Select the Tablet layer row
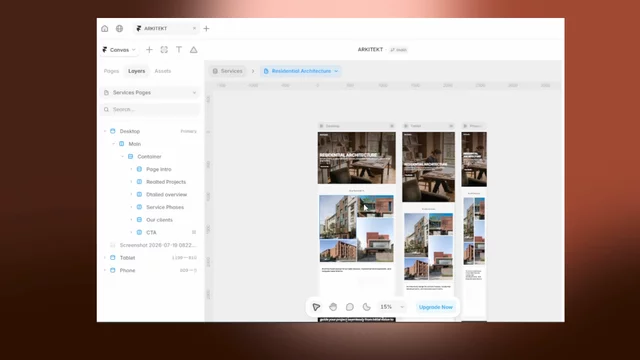The image size is (640, 360). (150, 258)
